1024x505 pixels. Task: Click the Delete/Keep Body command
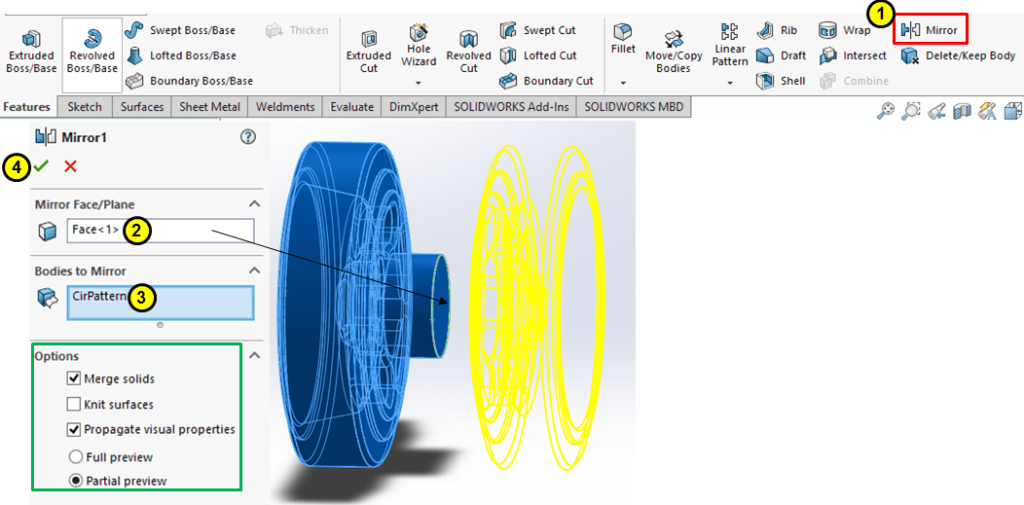[x=959, y=56]
